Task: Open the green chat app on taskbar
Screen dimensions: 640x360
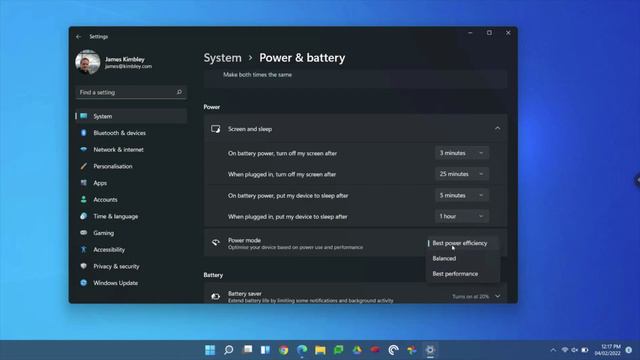Action: tap(339, 350)
